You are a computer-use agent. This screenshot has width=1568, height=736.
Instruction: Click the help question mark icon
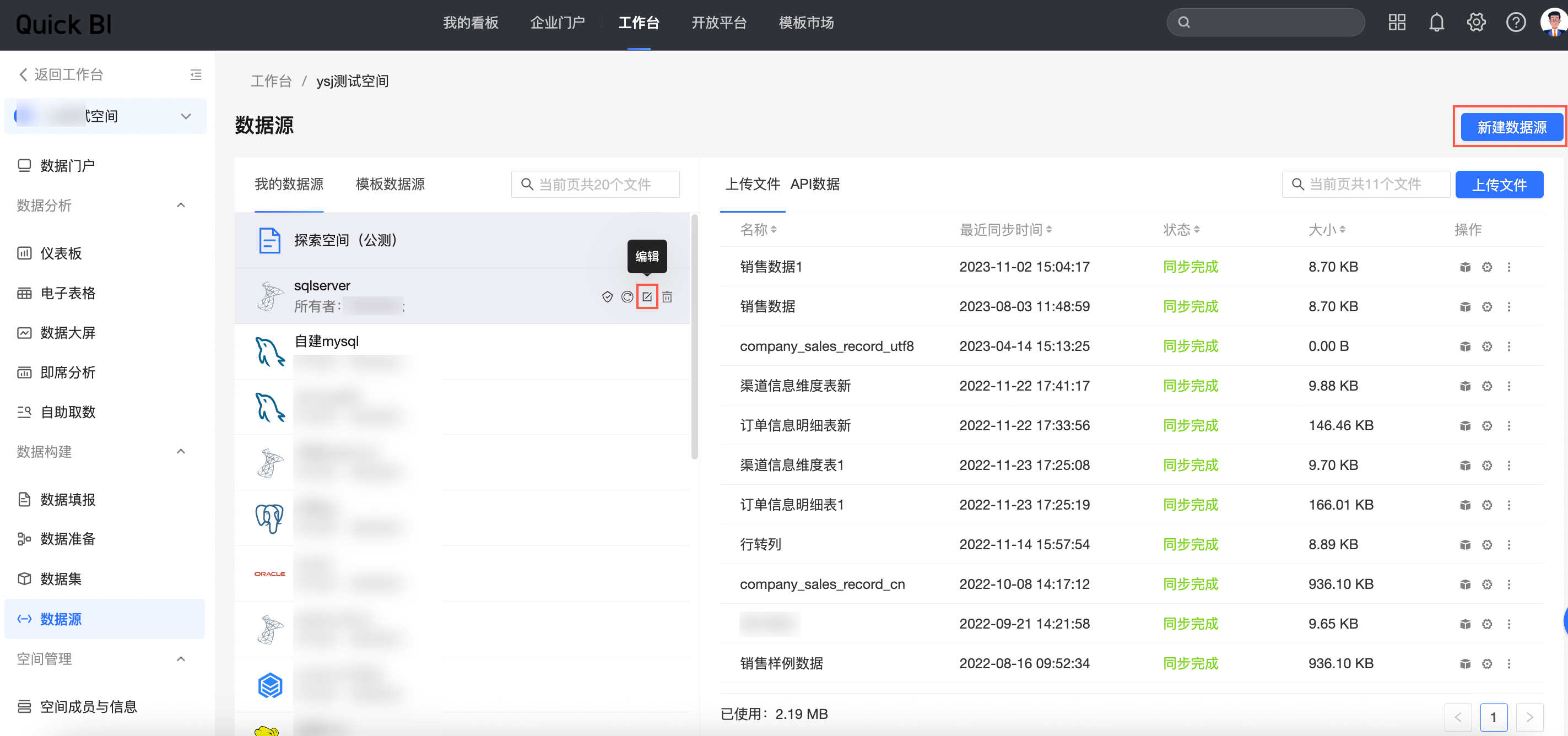[x=1515, y=23]
